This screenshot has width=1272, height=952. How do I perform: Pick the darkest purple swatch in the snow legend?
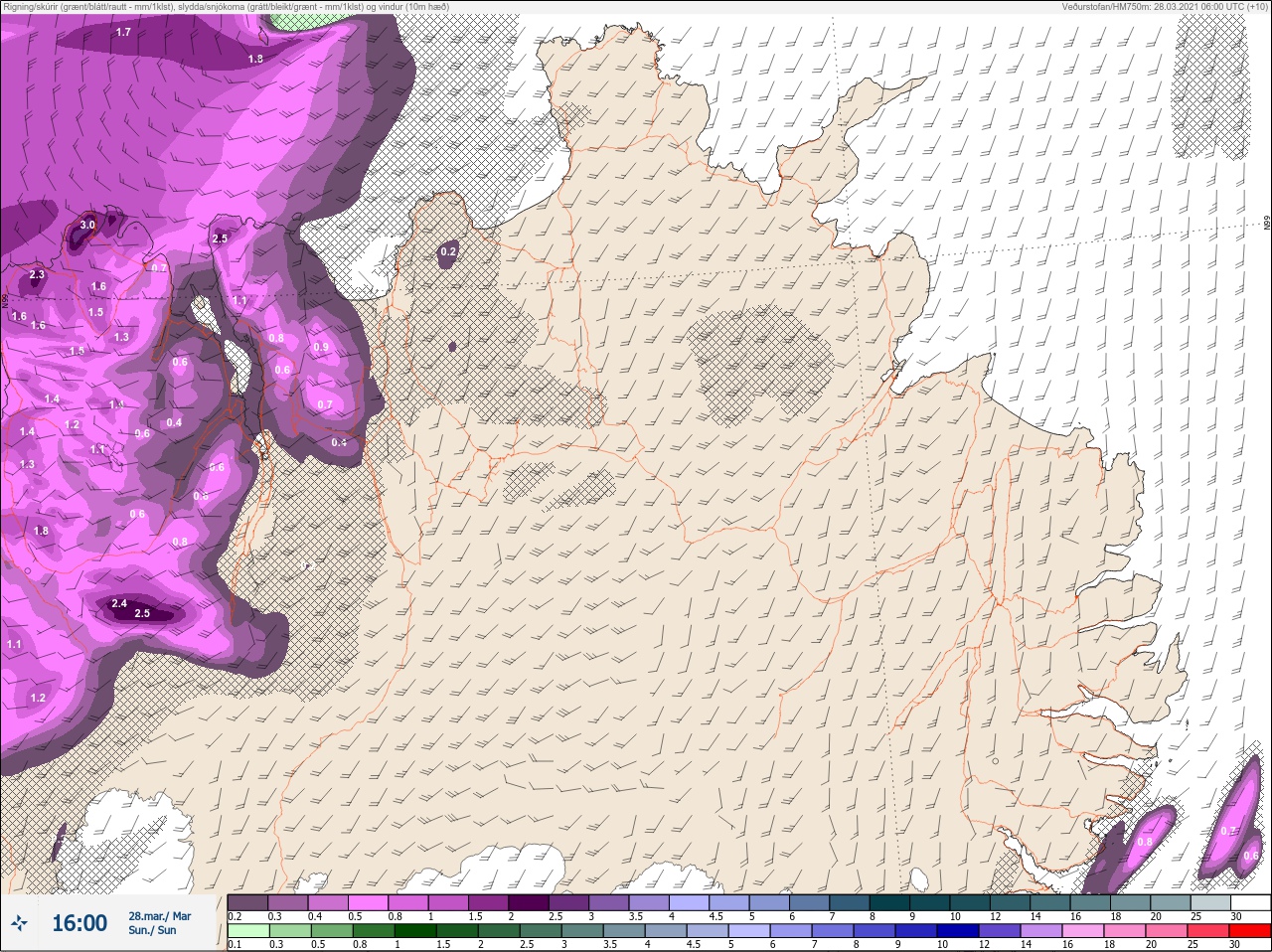pyautogui.click(x=529, y=902)
